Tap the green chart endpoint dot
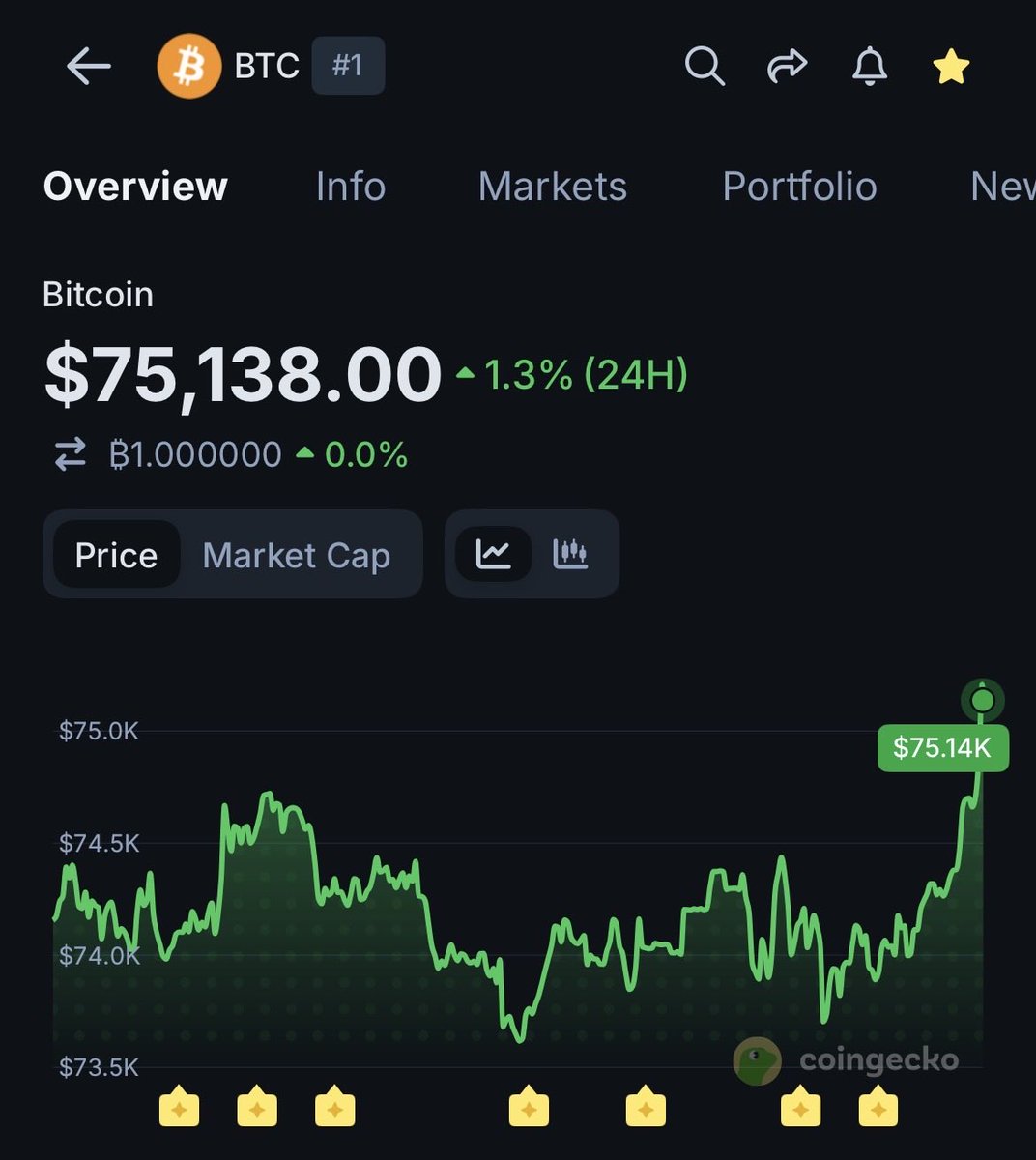The image size is (1036, 1160). click(983, 699)
